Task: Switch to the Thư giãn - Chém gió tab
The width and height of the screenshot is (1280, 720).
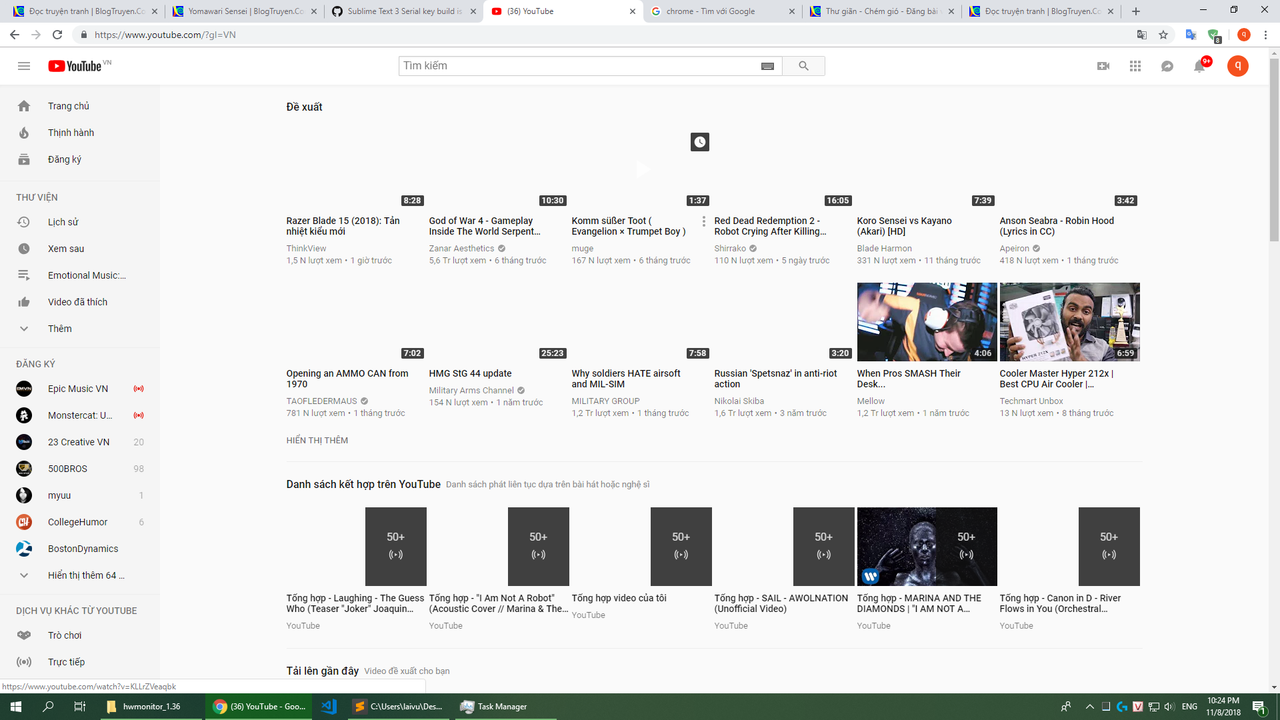Action: pos(880,11)
